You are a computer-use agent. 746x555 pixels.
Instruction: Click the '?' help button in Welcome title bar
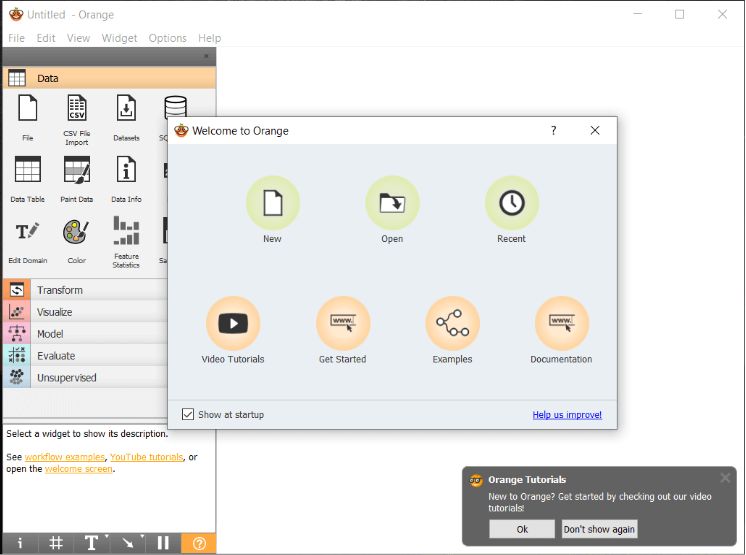click(x=553, y=130)
